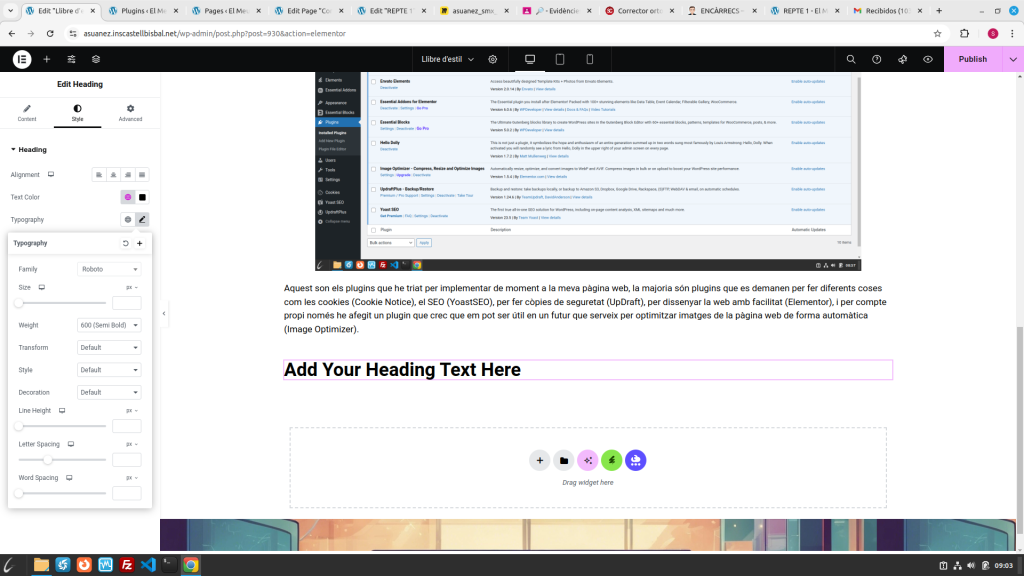Viewport: 1024px width, 576px height.
Task: Open Site Settings sliders icon
Action: tap(71, 59)
